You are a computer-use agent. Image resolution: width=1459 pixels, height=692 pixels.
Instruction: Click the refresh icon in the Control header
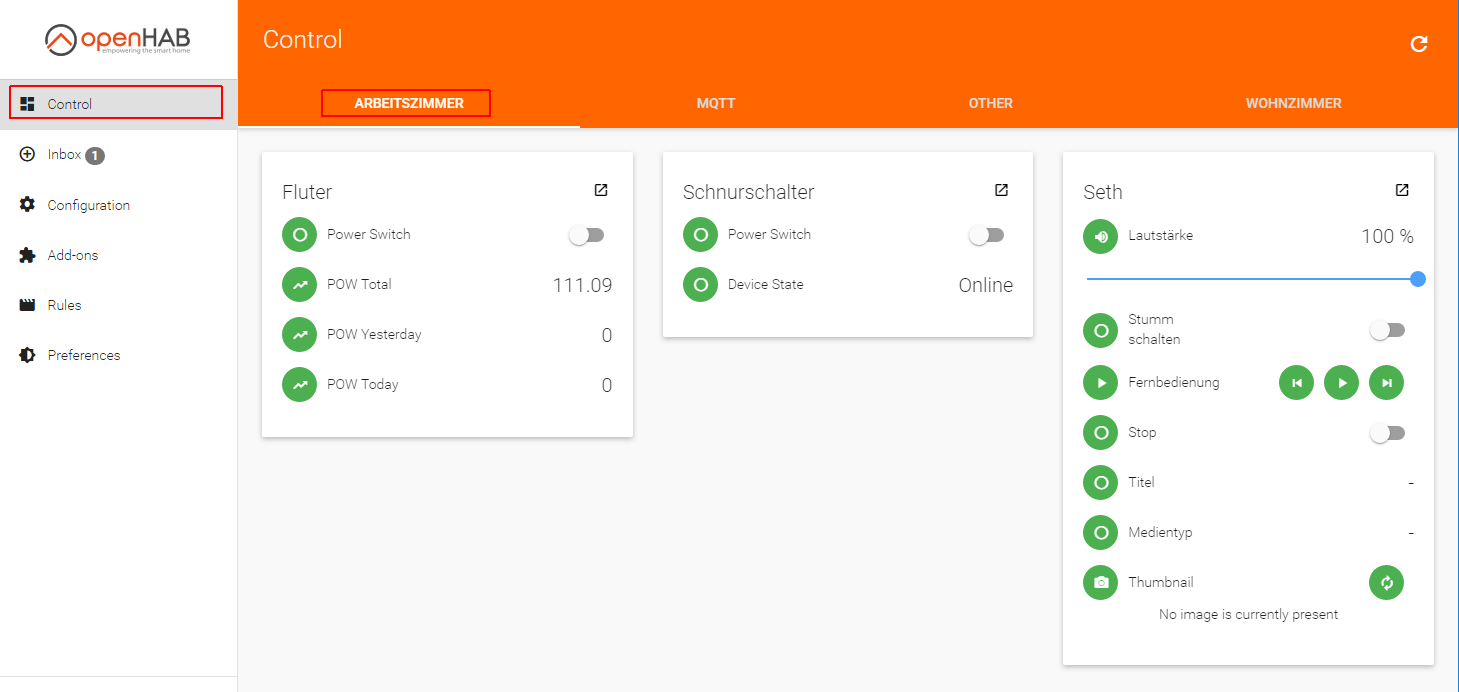pos(1418,44)
